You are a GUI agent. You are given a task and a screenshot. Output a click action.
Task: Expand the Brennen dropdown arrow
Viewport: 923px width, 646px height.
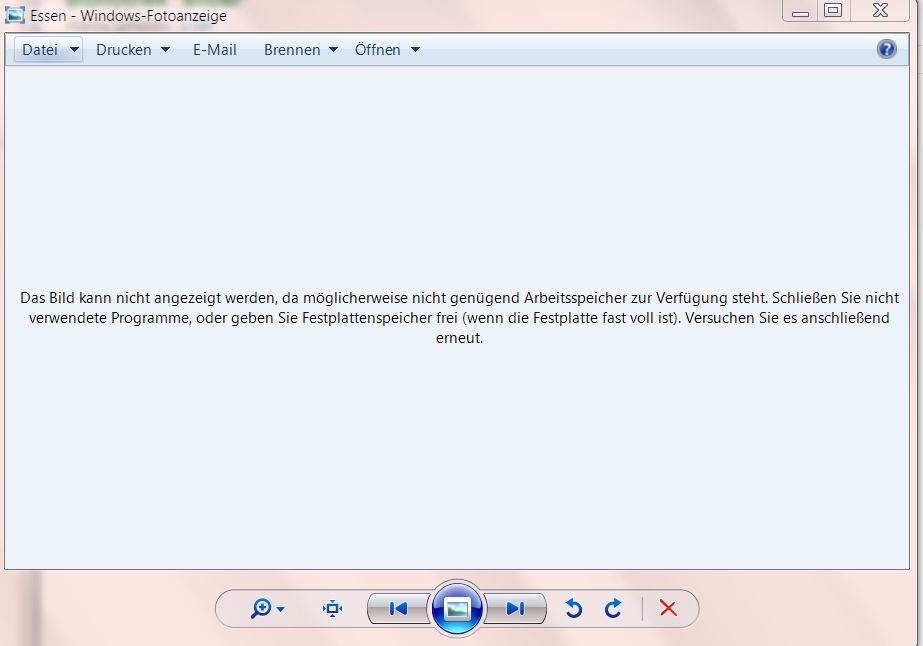(333, 50)
